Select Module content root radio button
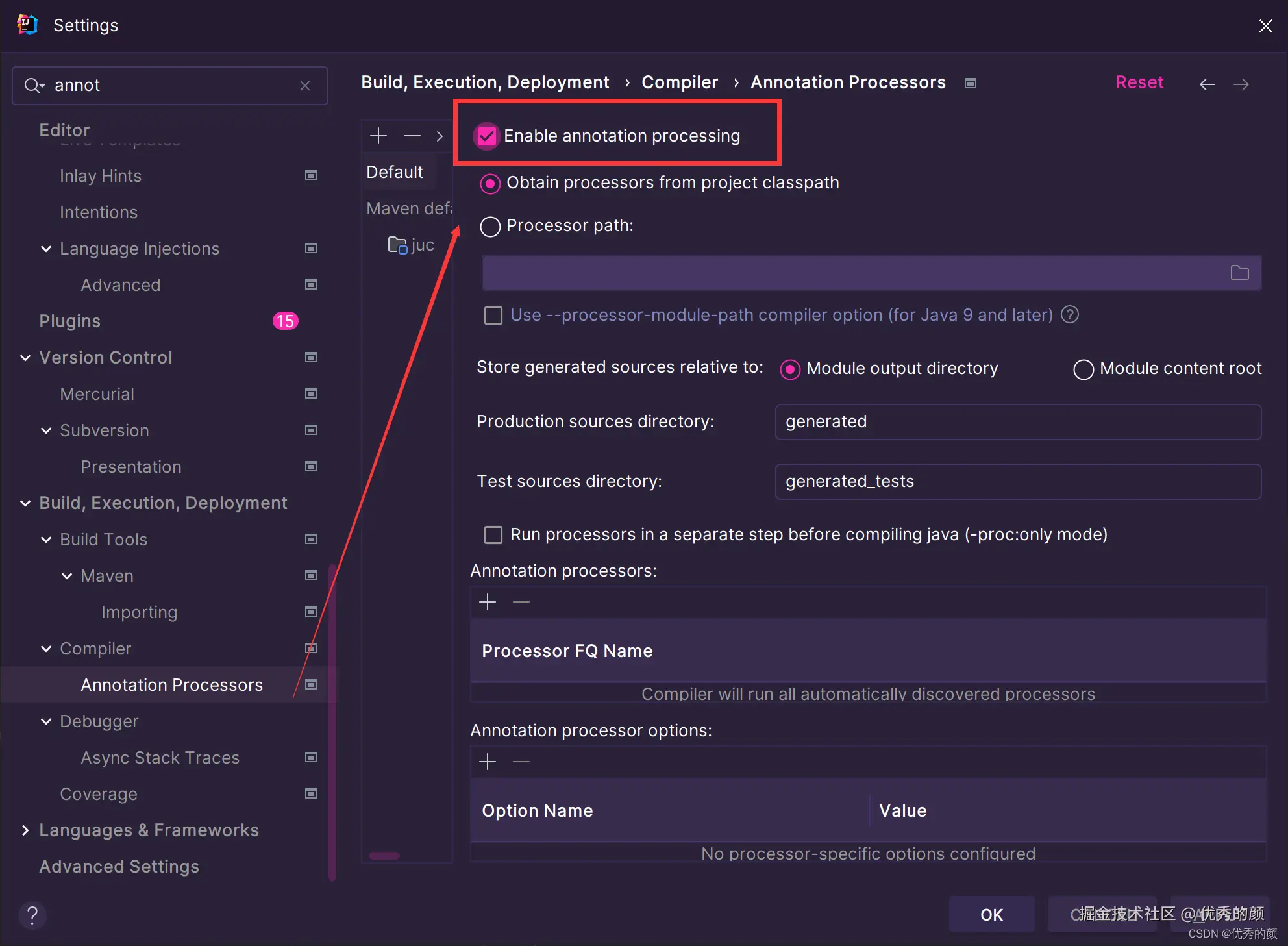Viewport: 1288px width, 946px height. pyautogui.click(x=1083, y=369)
